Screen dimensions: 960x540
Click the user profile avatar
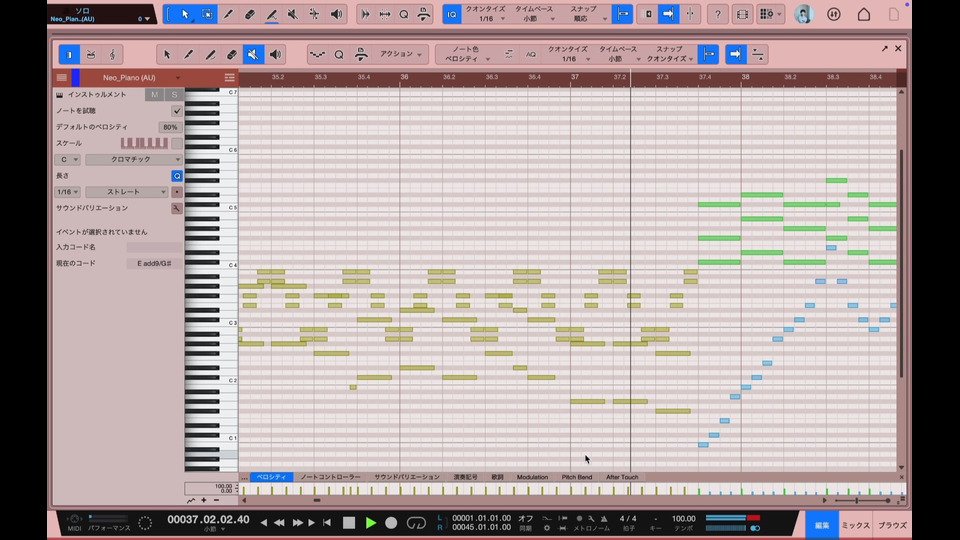(x=803, y=14)
